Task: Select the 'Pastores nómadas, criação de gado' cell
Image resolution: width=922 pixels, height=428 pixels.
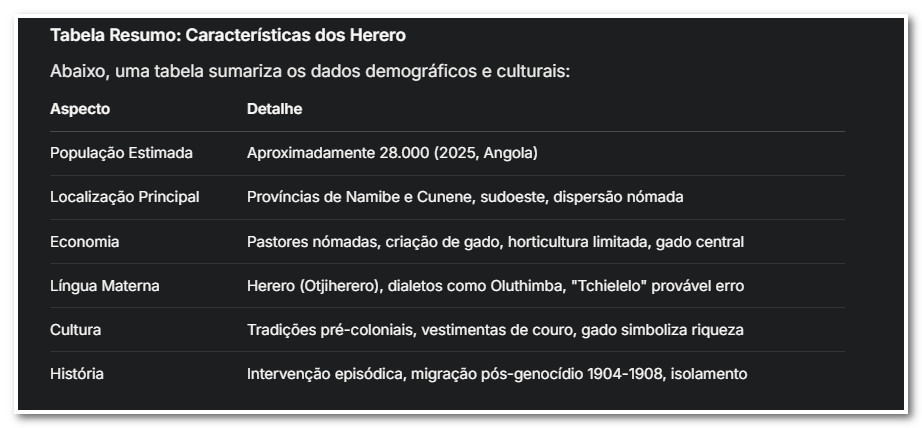Action: coord(495,241)
